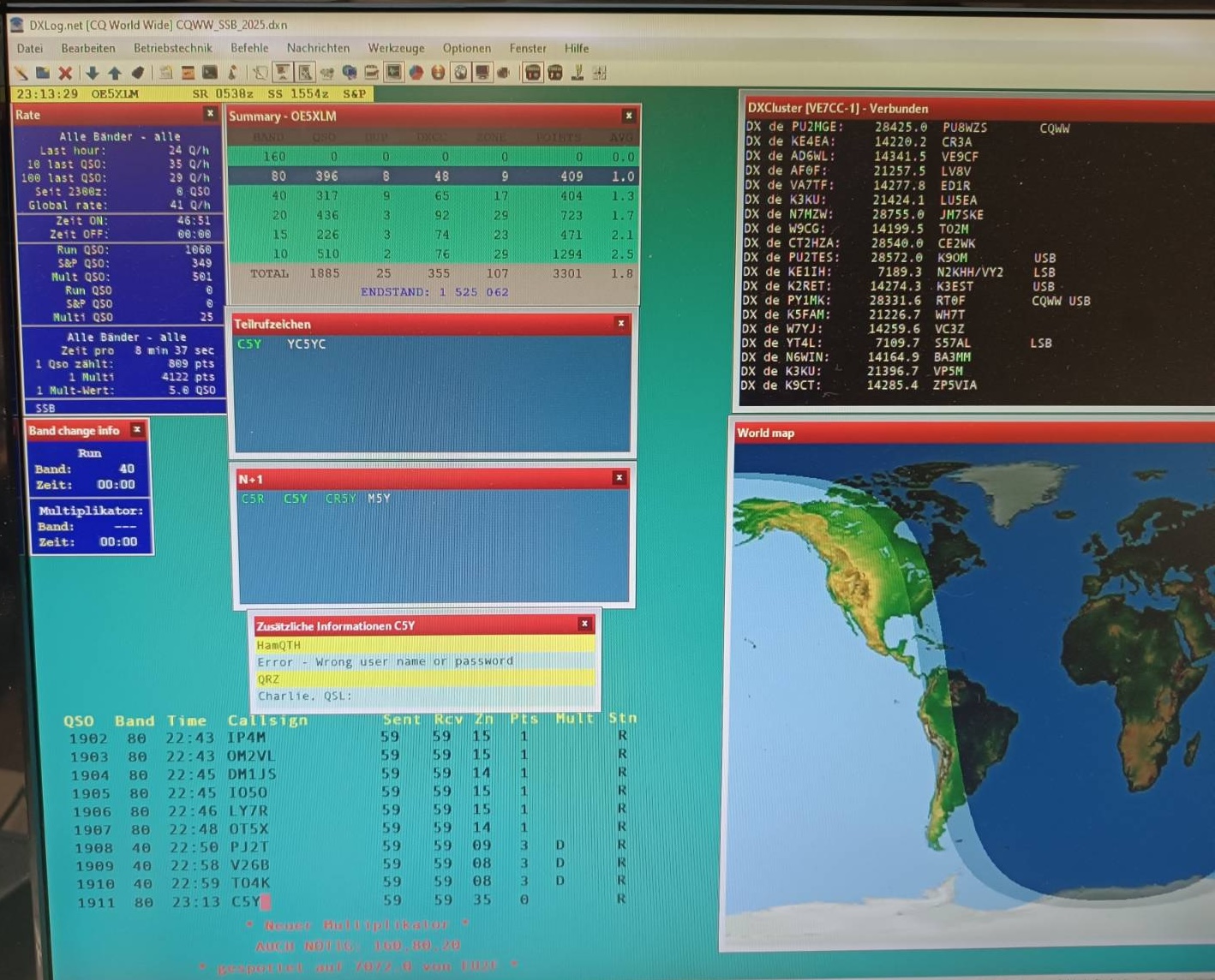Image resolution: width=1215 pixels, height=980 pixels.
Task: Click the blue up arrow toolbar icon
Action: click(x=114, y=74)
